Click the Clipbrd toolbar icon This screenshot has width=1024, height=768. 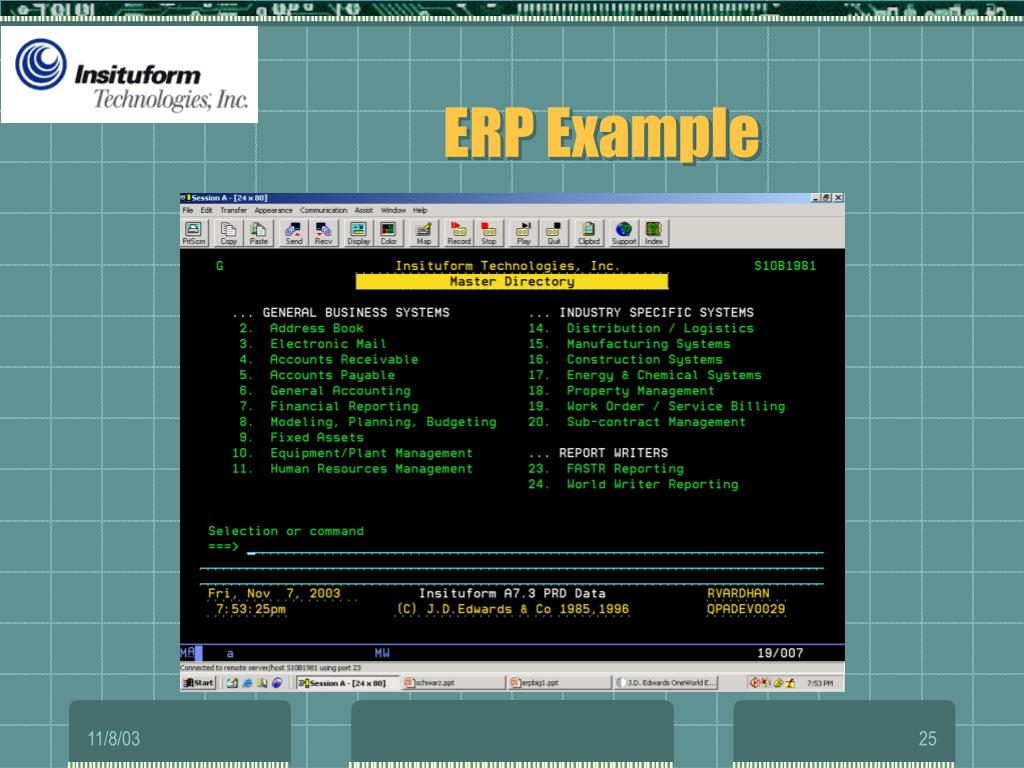588,232
